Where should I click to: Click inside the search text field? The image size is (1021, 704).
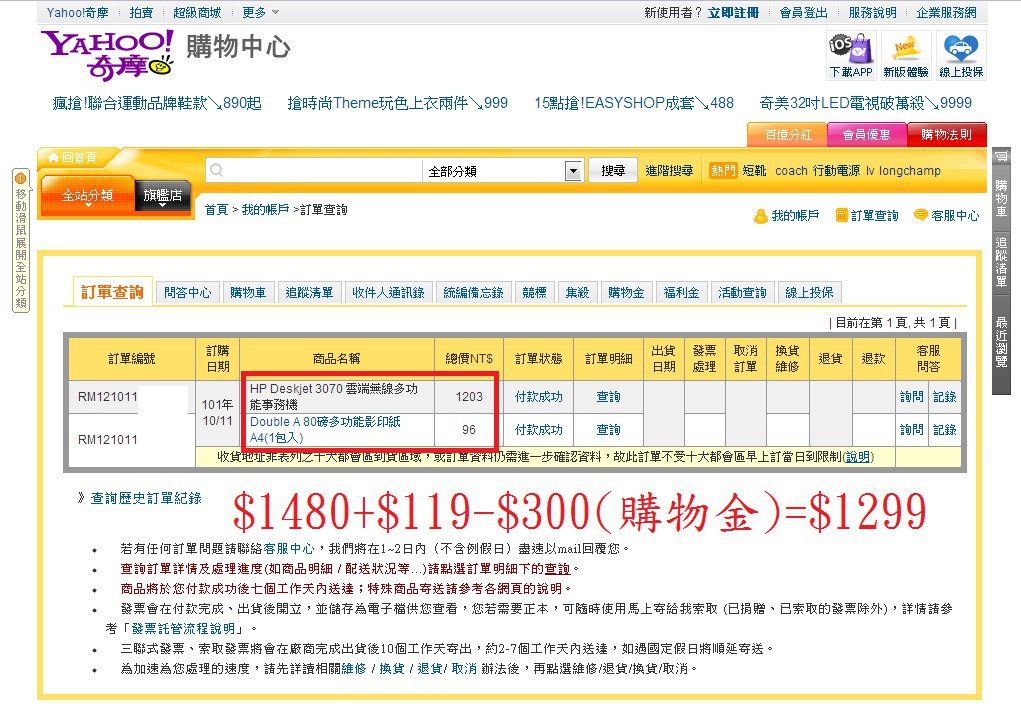(314, 171)
